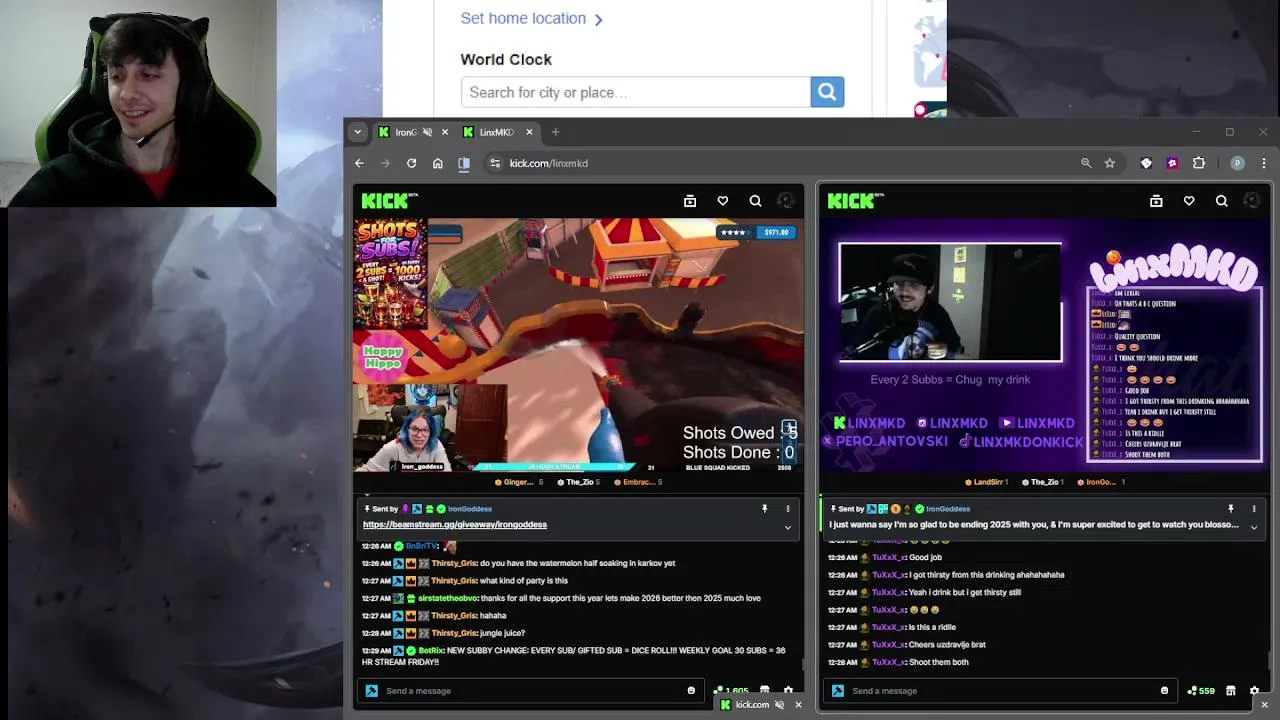Select LandSirr in right pane leaderboard
The width and height of the screenshot is (1280, 720).
click(x=987, y=482)
